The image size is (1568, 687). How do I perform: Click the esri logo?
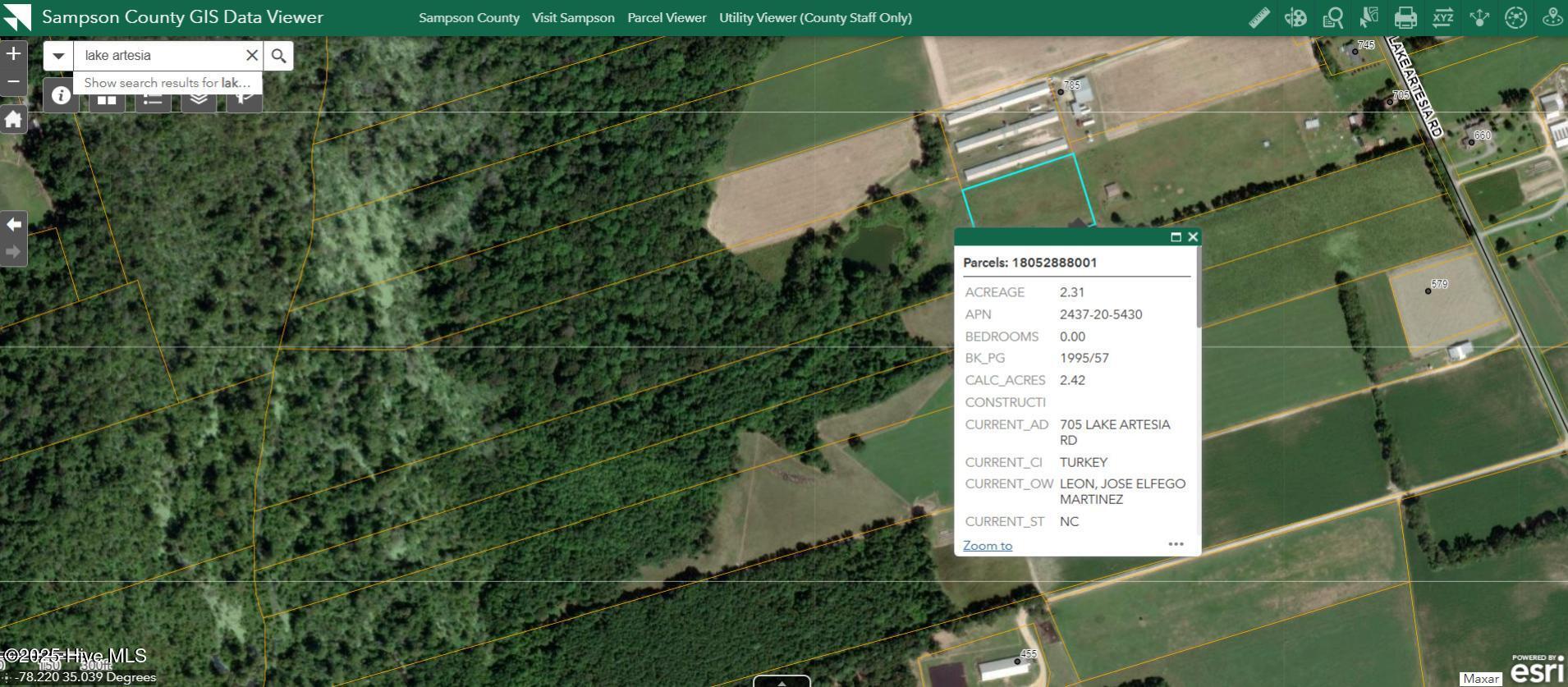click(1537, 670)
